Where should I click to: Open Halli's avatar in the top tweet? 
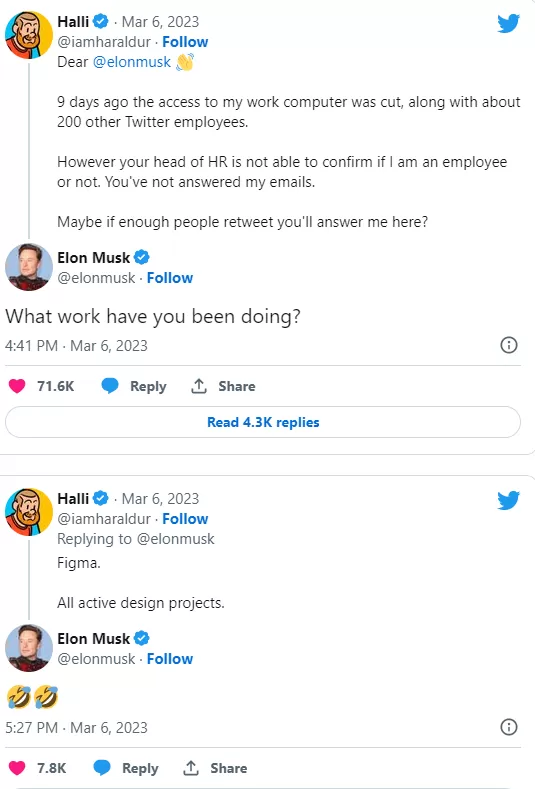tap(29, 35)
